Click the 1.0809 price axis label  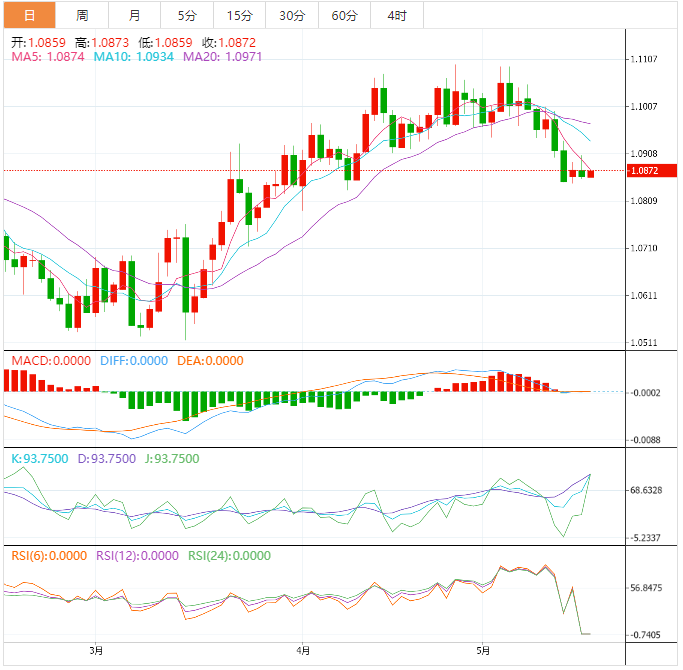(x=644, y=201)
